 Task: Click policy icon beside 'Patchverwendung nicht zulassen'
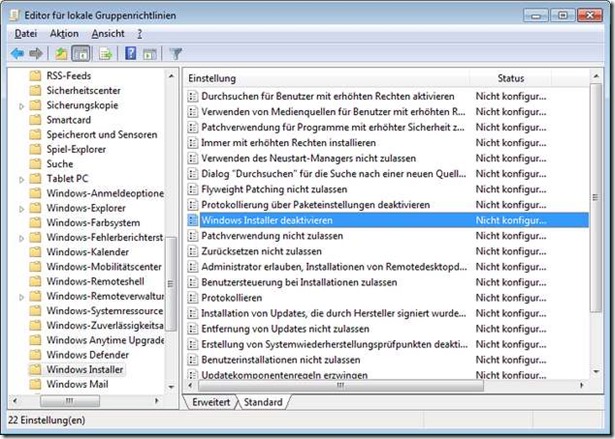192,236
